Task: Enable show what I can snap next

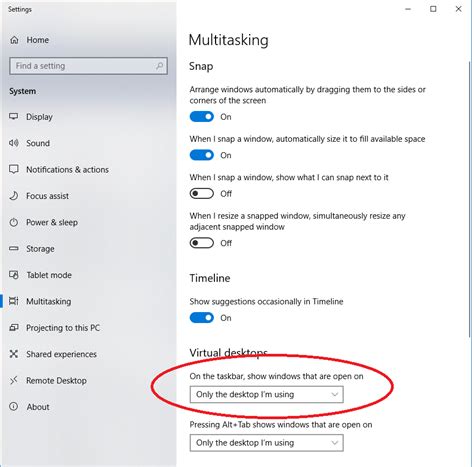Action: (x=202, y=193)
